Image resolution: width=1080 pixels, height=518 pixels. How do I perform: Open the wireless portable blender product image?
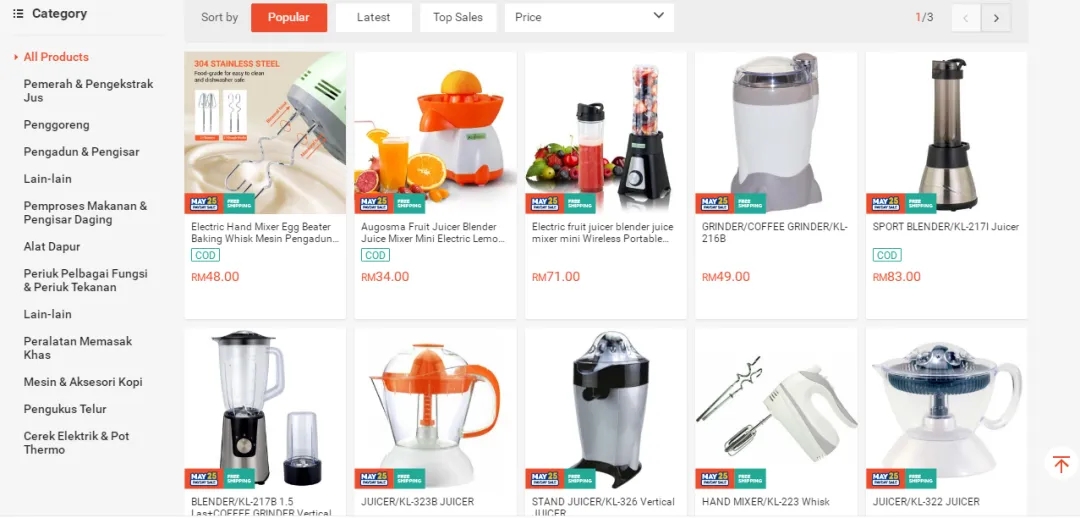[605, 133]
